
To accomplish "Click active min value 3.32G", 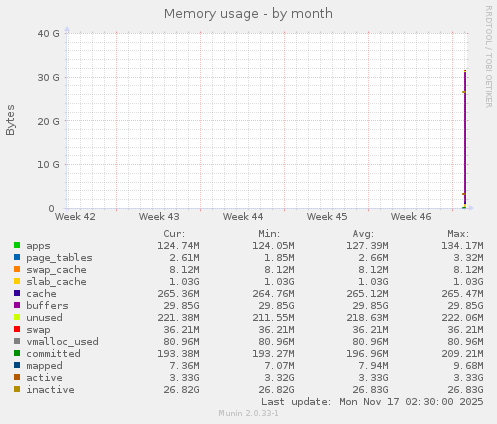I will (279, 378).
